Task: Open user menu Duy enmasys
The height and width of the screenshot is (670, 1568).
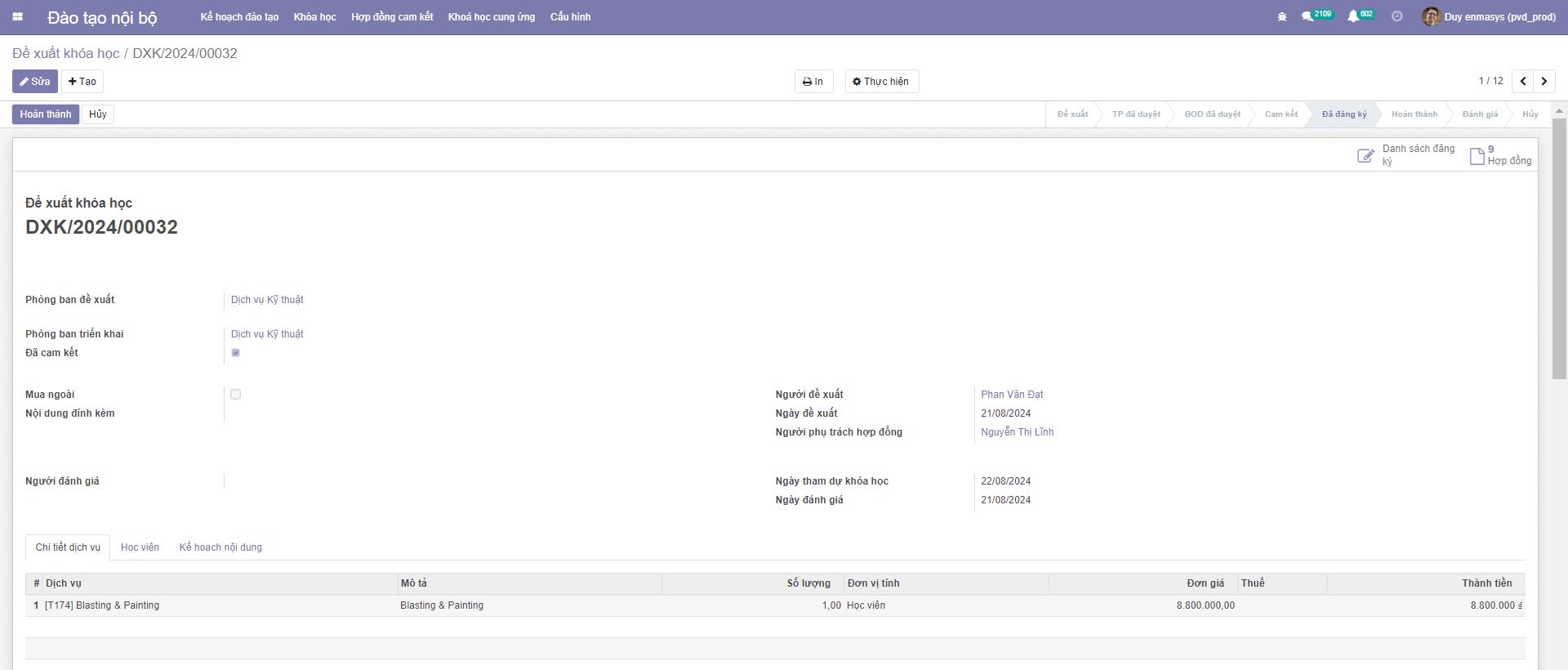Action: click(x=1490, y=16)
